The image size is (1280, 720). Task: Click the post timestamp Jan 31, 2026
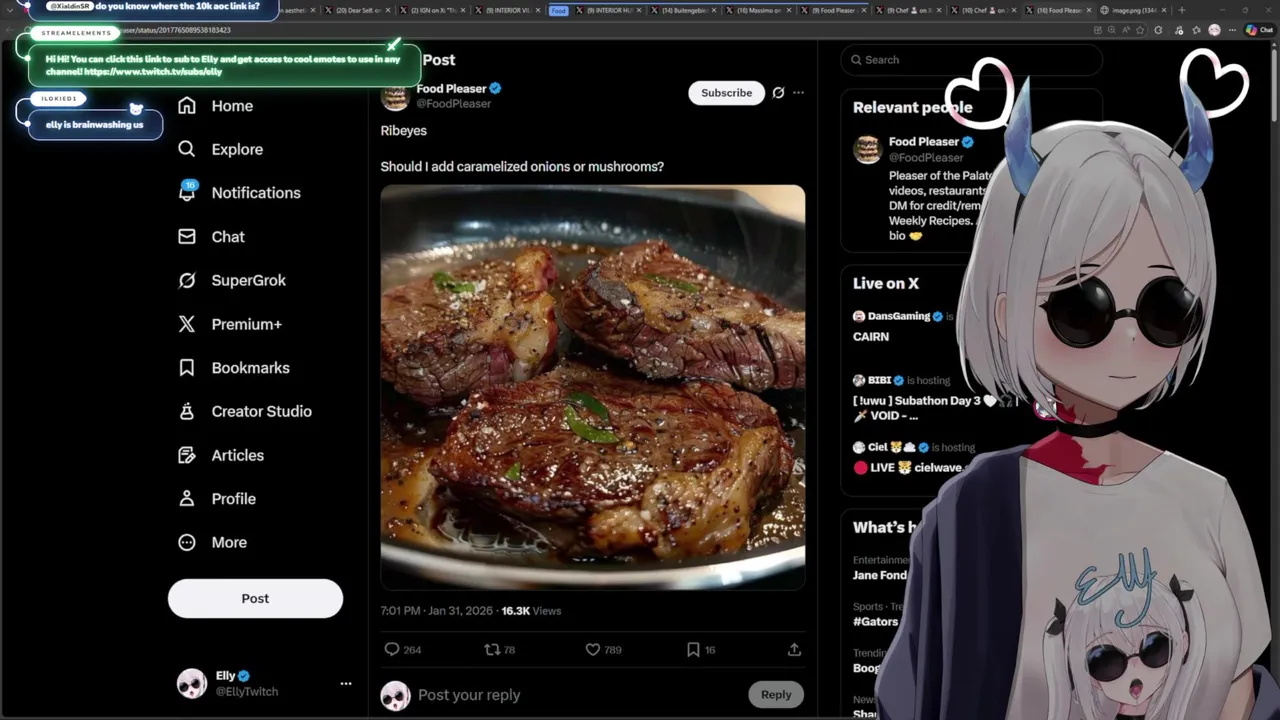click(437, 611)
